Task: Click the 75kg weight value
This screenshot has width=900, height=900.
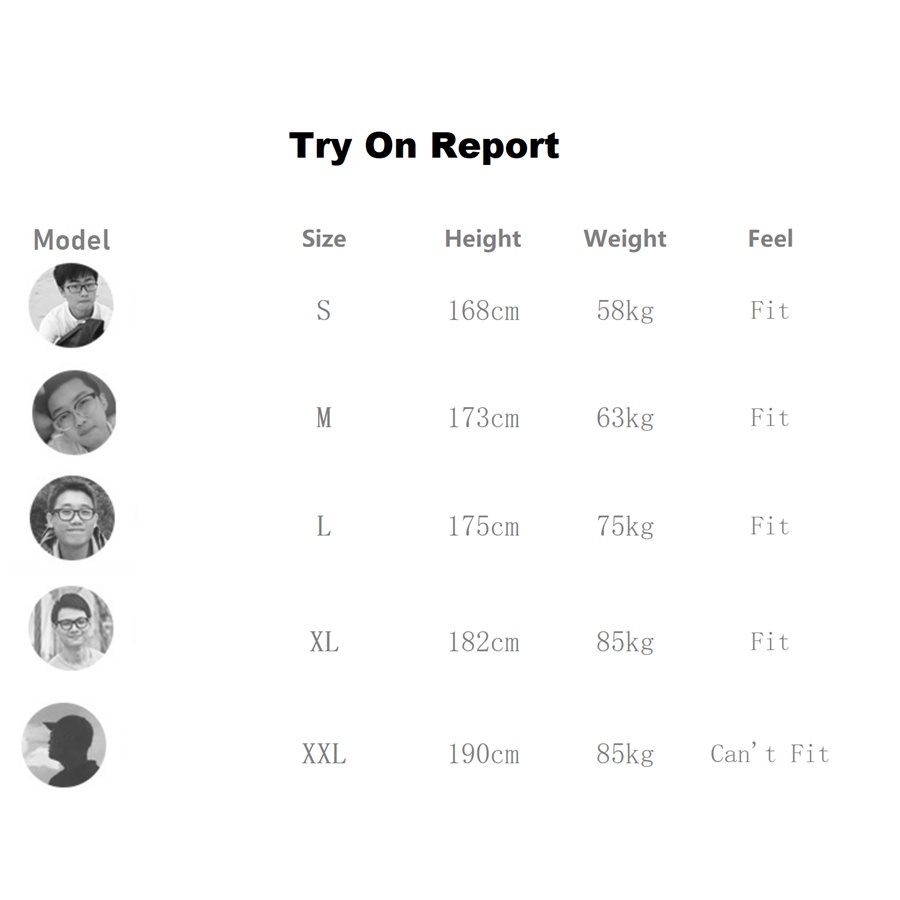Action: pyautogui.click(x=625, y=527)
